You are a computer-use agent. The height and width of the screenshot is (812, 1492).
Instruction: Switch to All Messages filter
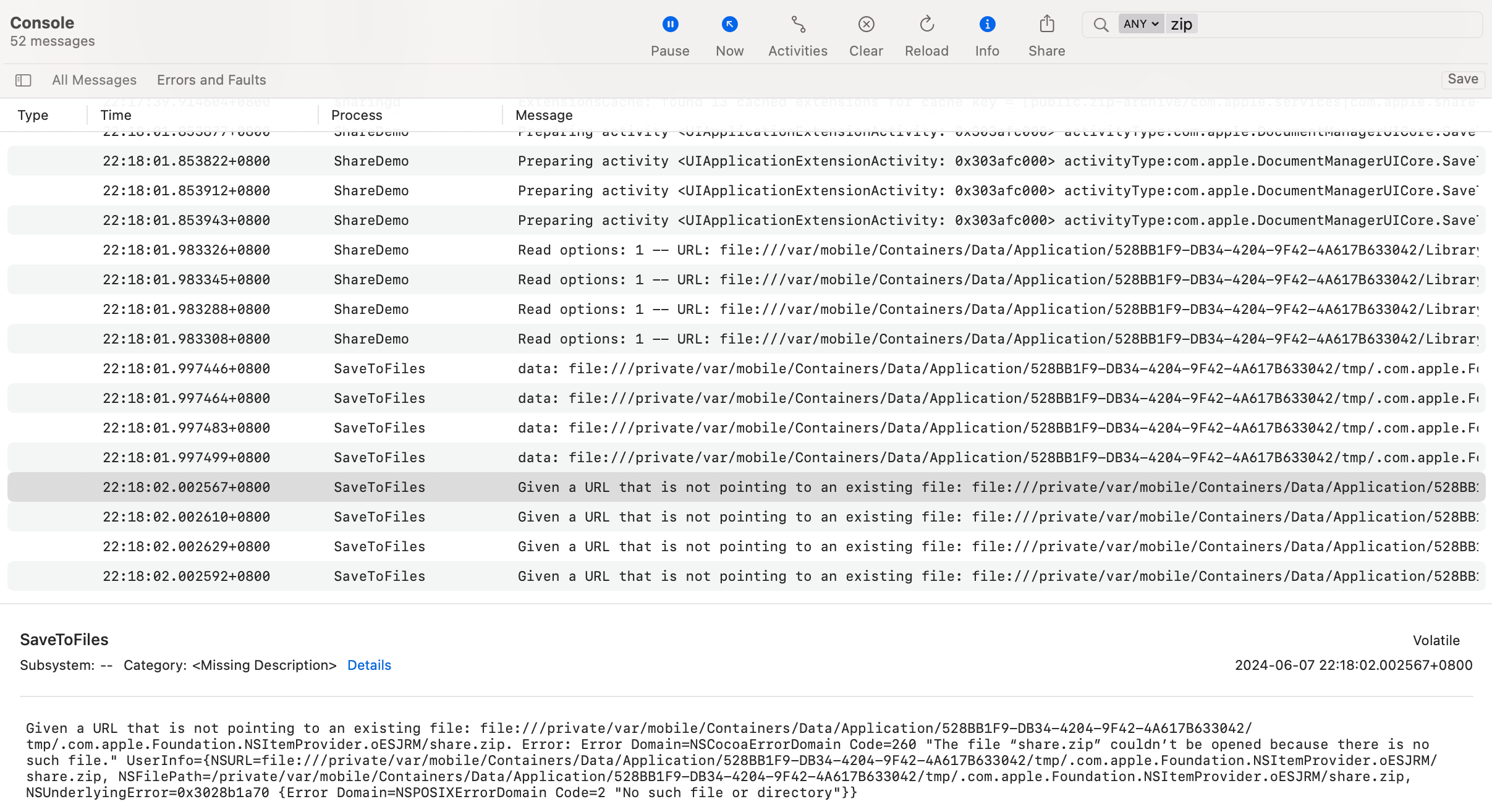(94, 80)
